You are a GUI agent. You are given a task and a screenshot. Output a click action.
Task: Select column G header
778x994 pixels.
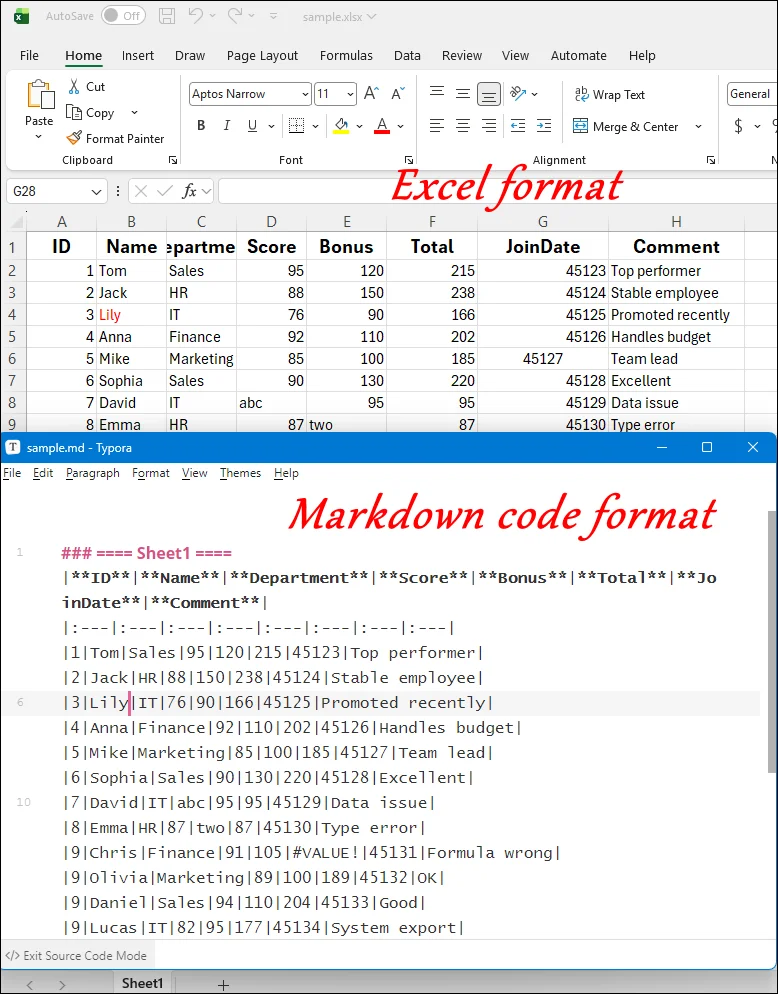(543, 222)
